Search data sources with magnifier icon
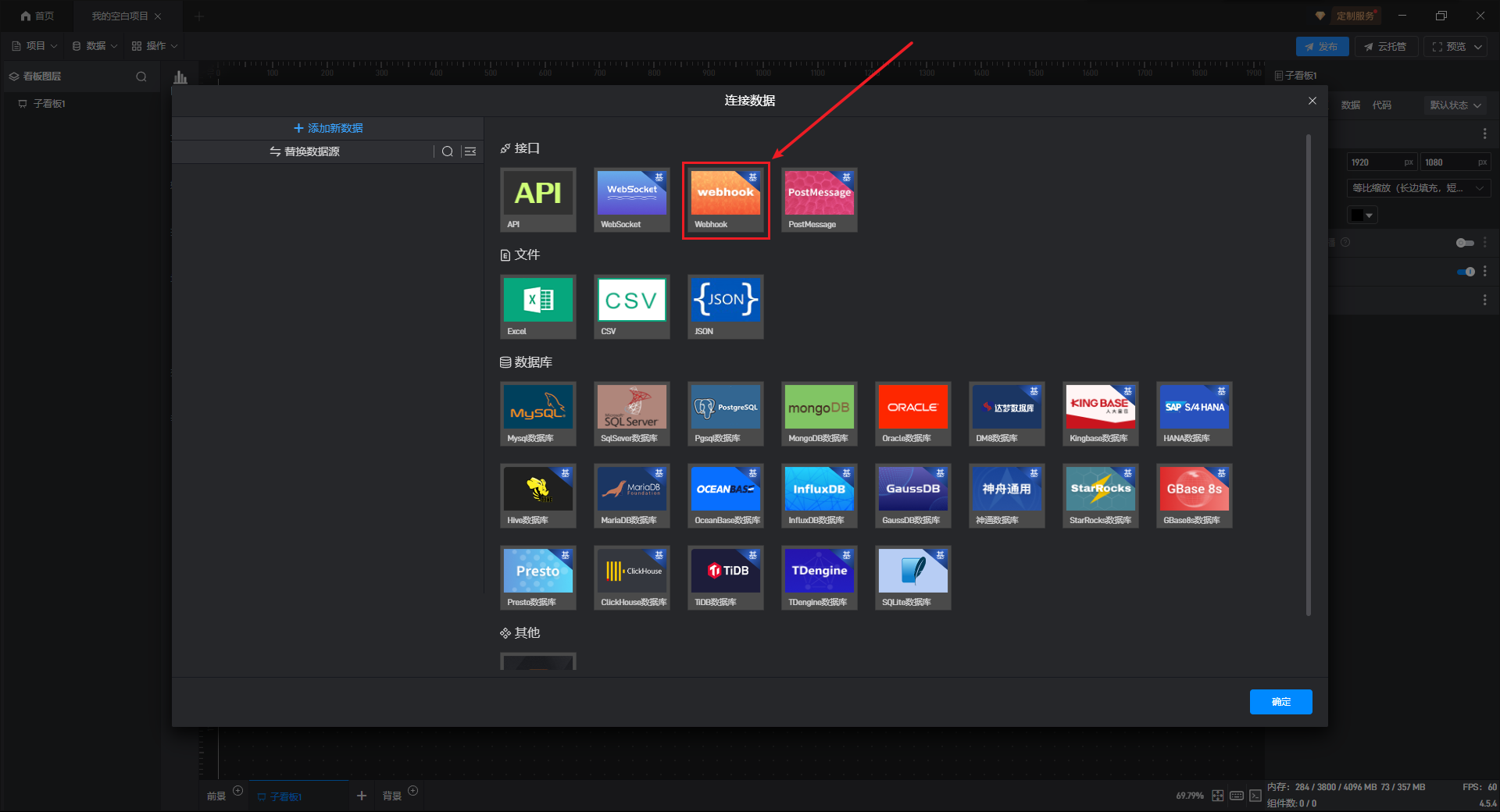1500x812 pixels. coord(448,151)
